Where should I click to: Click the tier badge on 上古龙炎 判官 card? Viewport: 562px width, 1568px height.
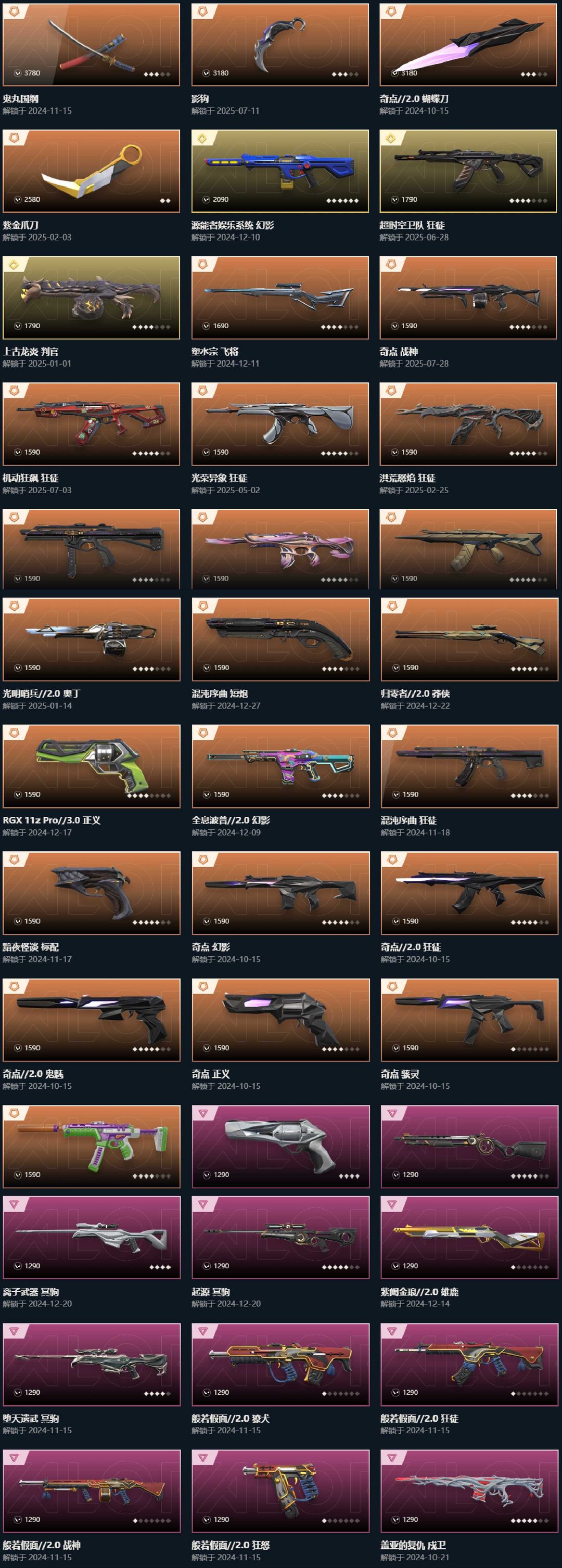point(13,264)
